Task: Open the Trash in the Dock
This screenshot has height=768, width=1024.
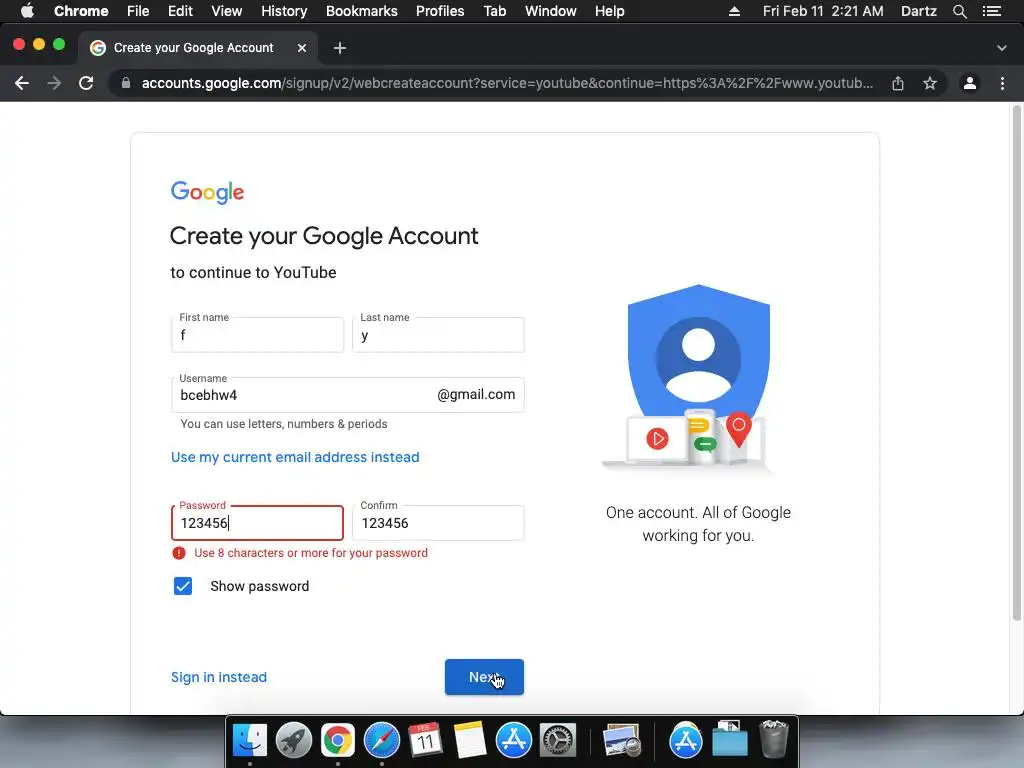Action: (x=774, y=739)
